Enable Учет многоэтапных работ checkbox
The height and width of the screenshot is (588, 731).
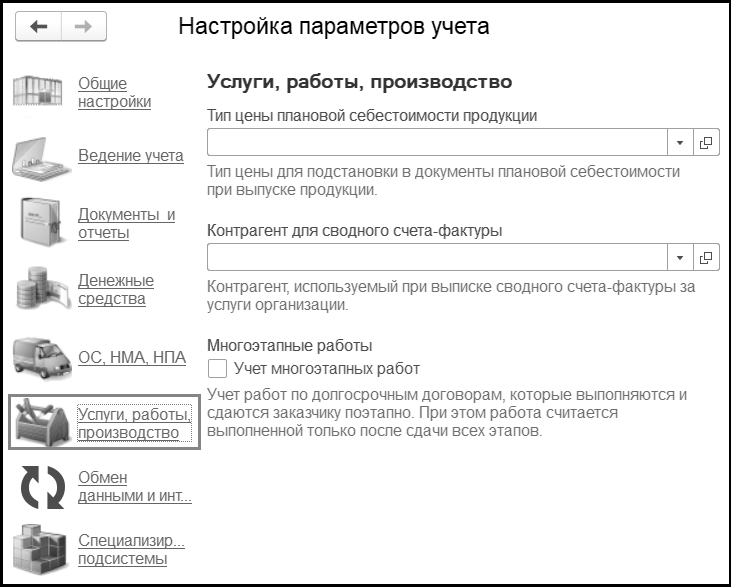[x=217, y=368]
